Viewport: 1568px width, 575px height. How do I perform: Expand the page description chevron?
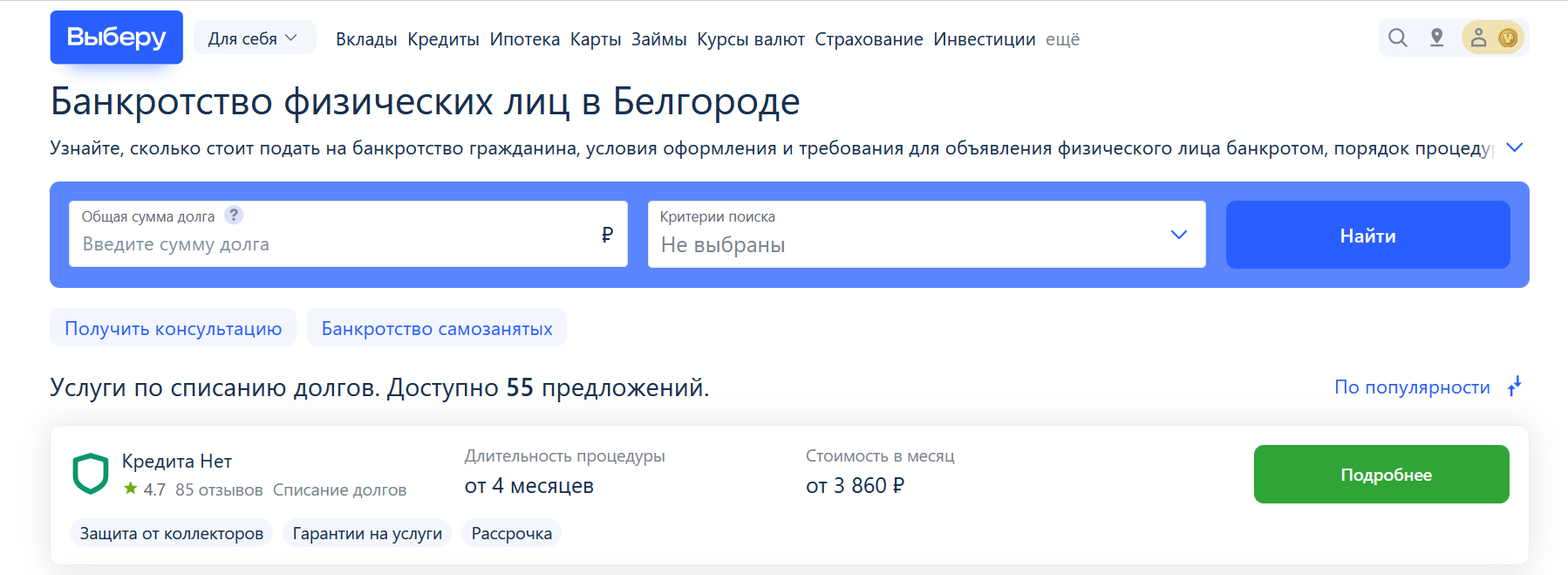pos(1515,147)
